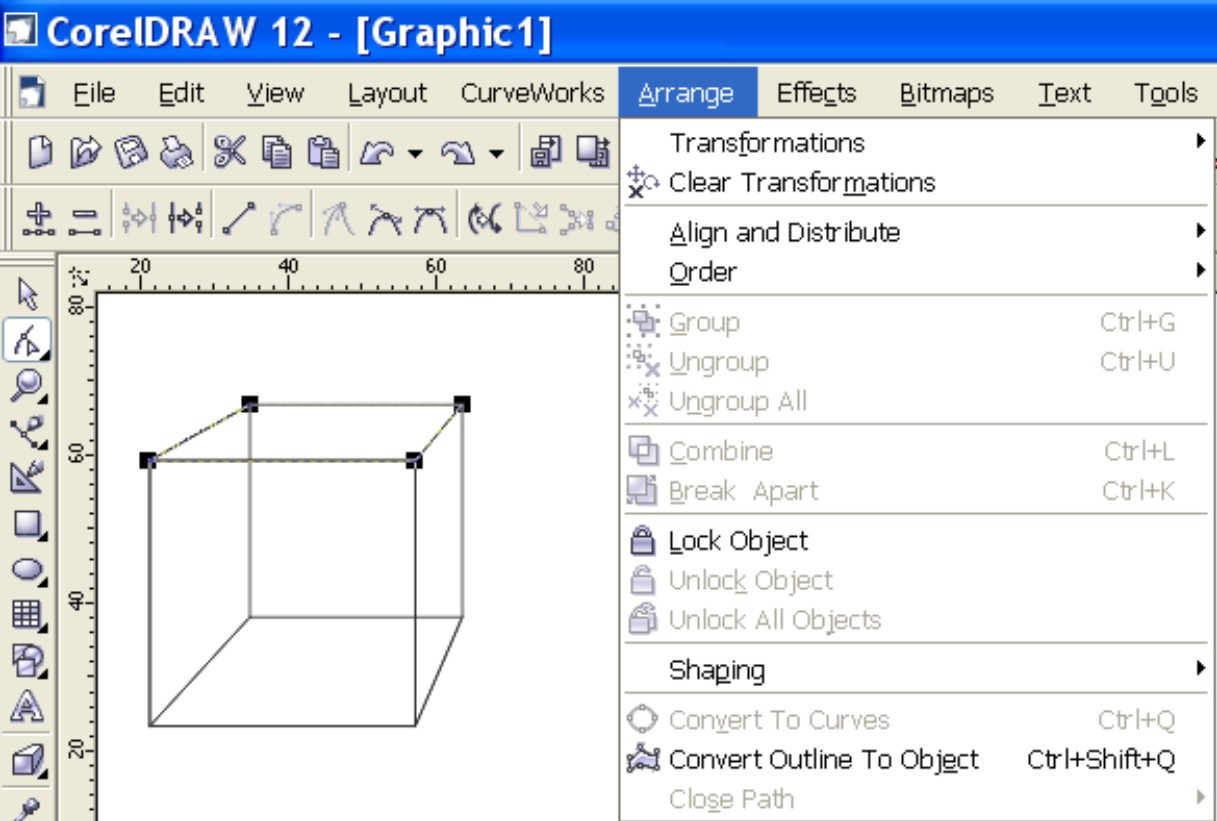Click the New document icon

pyautogui.click(x=39, y=153)
